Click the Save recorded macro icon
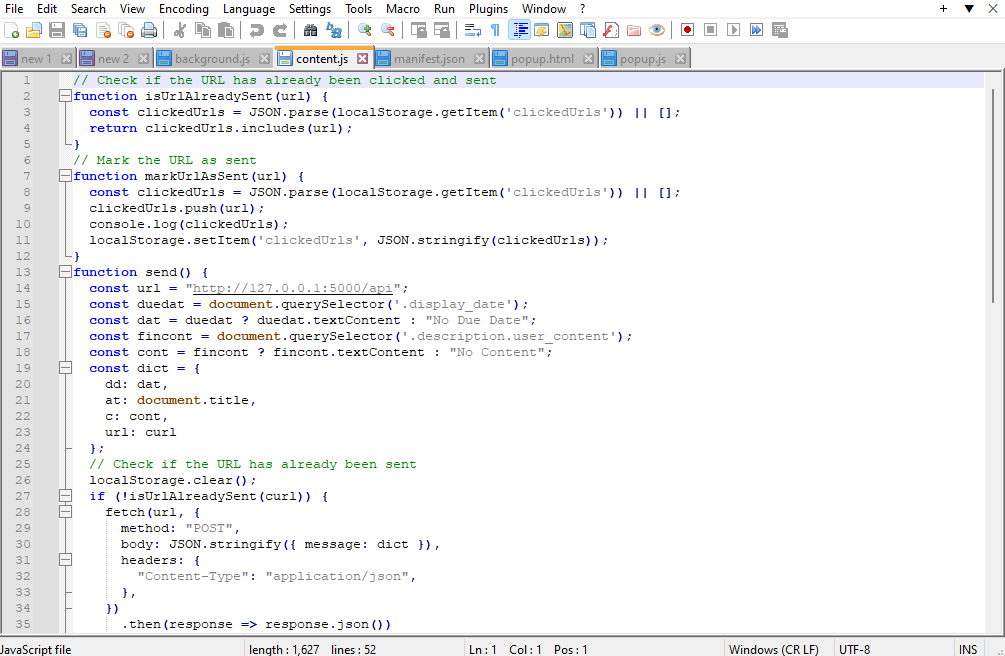The image size is (1005, 656). [x=779, y=30]
